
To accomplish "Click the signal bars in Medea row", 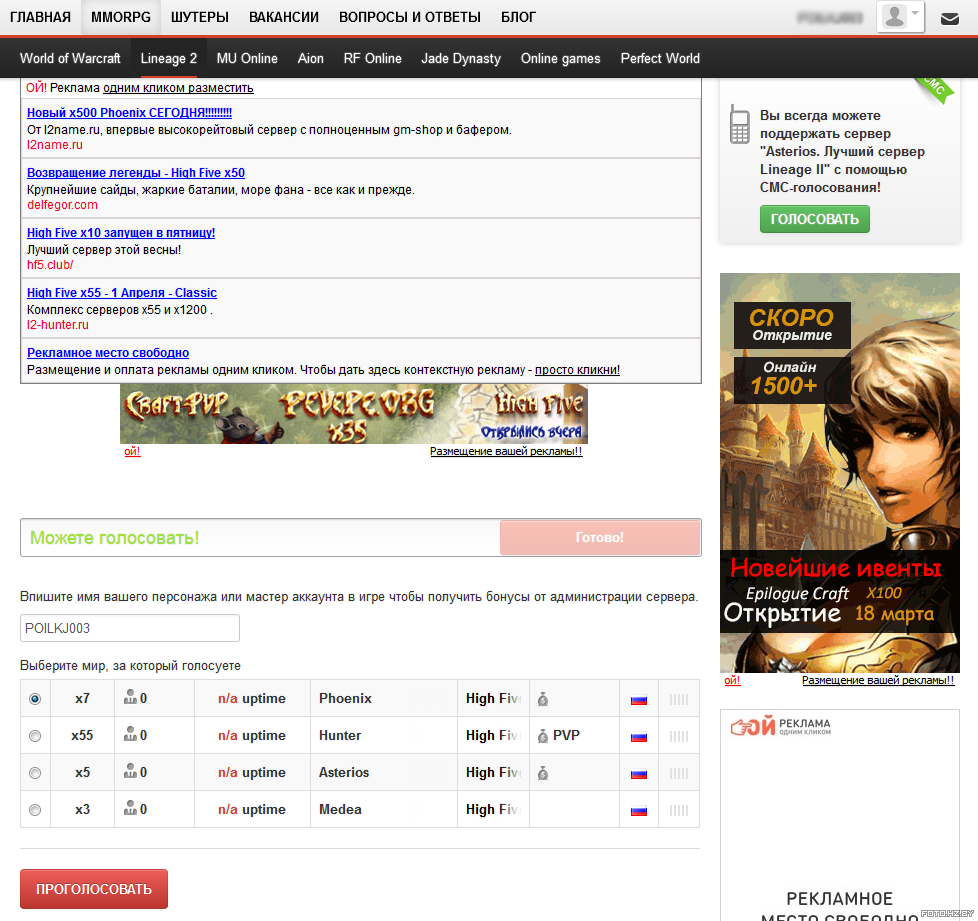I will click(679, 811).
